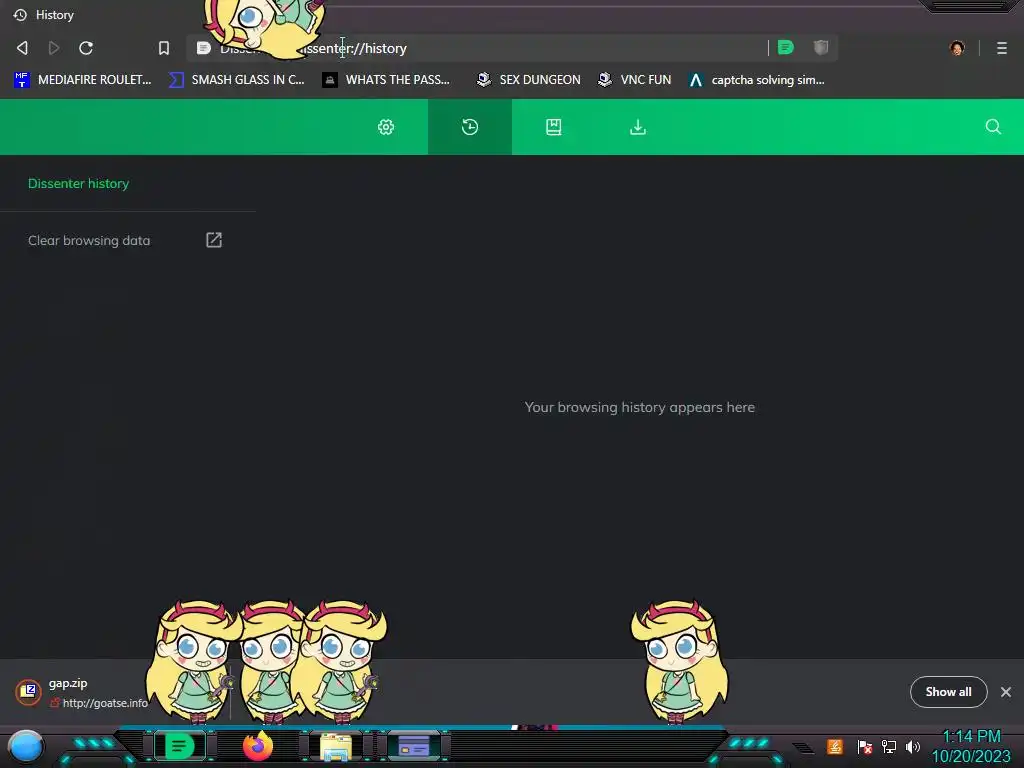Open the Action Center flag tray icon
The image size is (1024, 768).
tap(864, 746)
